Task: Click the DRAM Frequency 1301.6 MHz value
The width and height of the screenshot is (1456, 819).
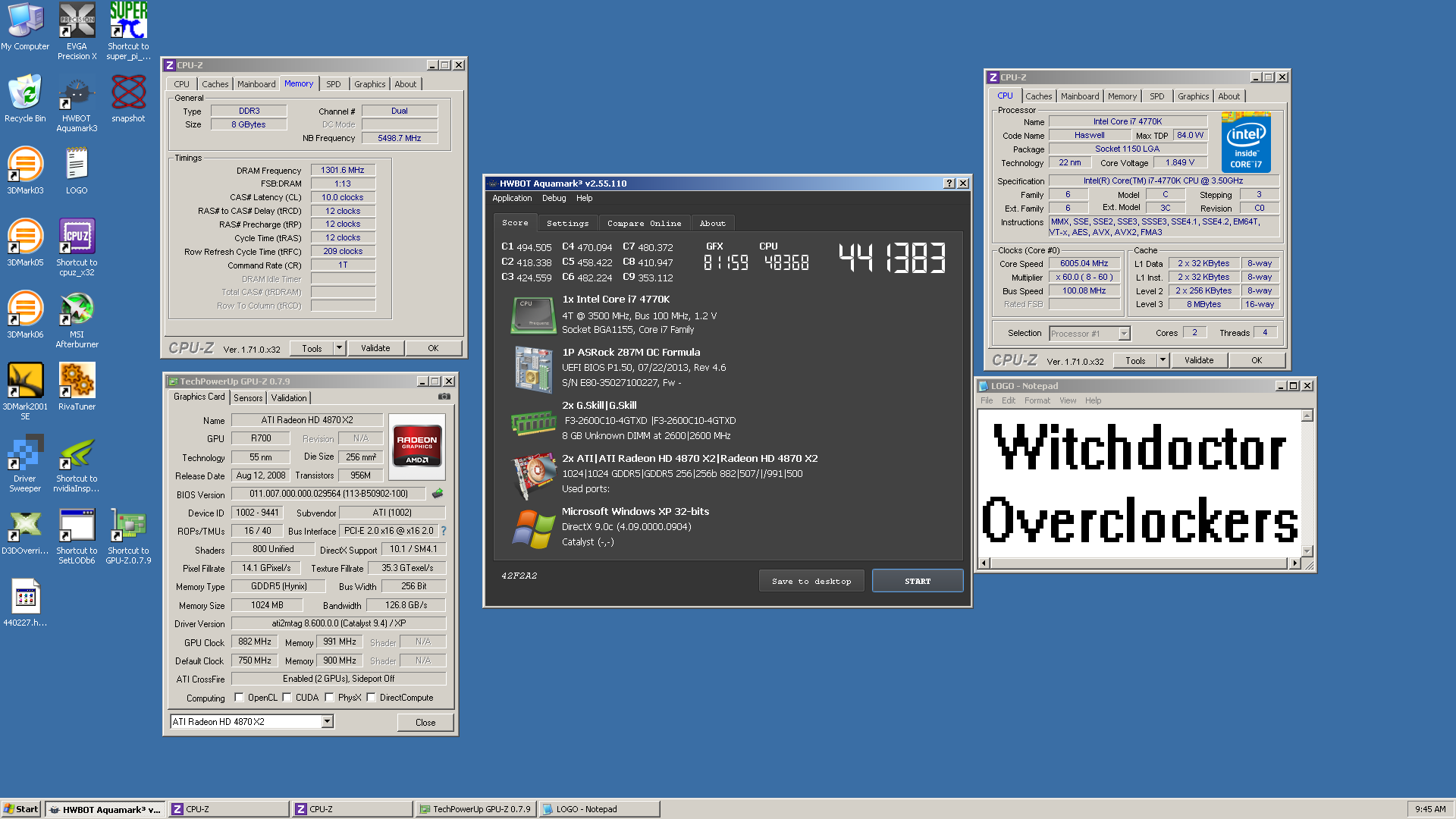Action: [x=342, y=170]
